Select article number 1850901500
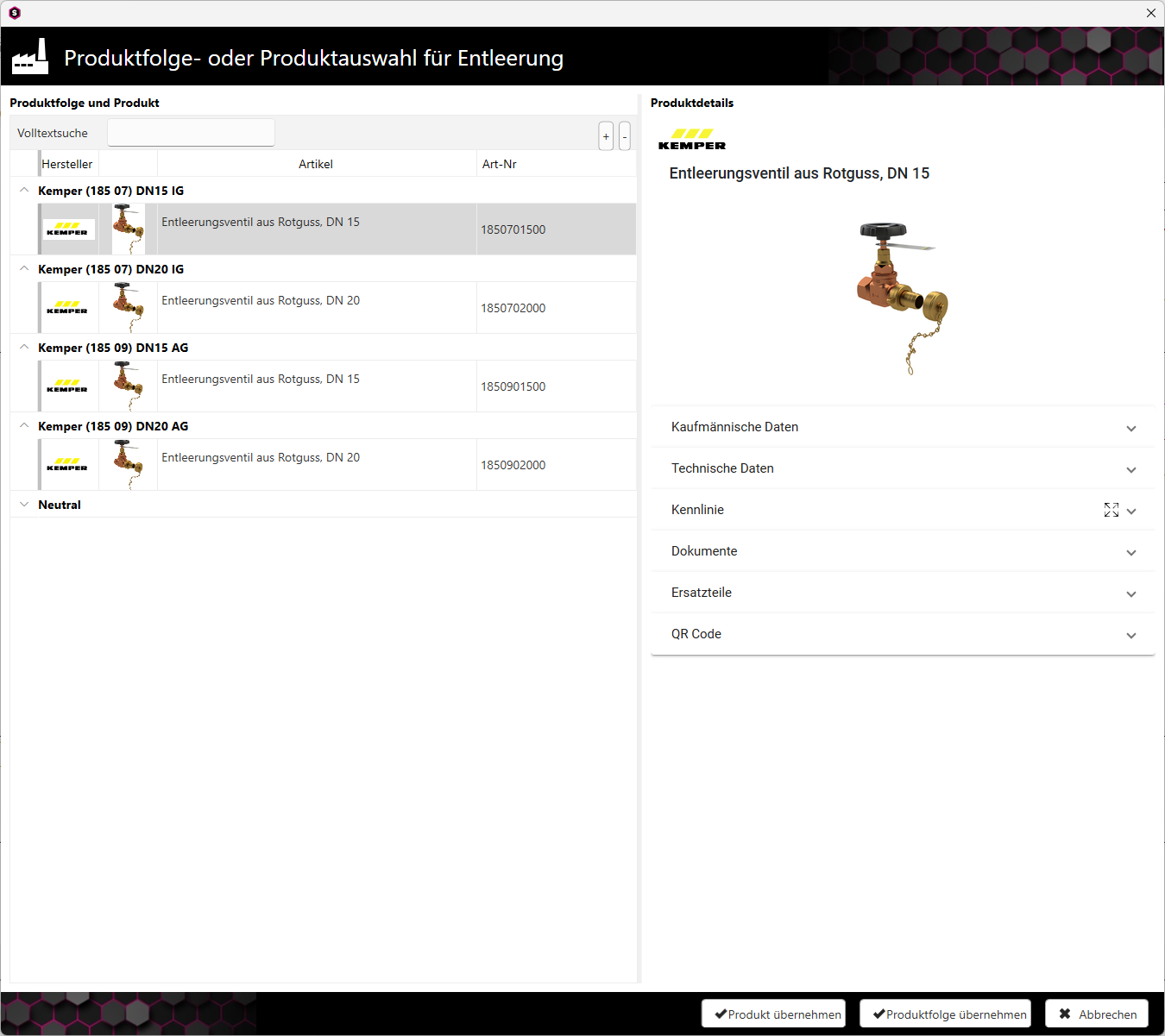This screenshot has height=1036, width=1165. point(513,386)
